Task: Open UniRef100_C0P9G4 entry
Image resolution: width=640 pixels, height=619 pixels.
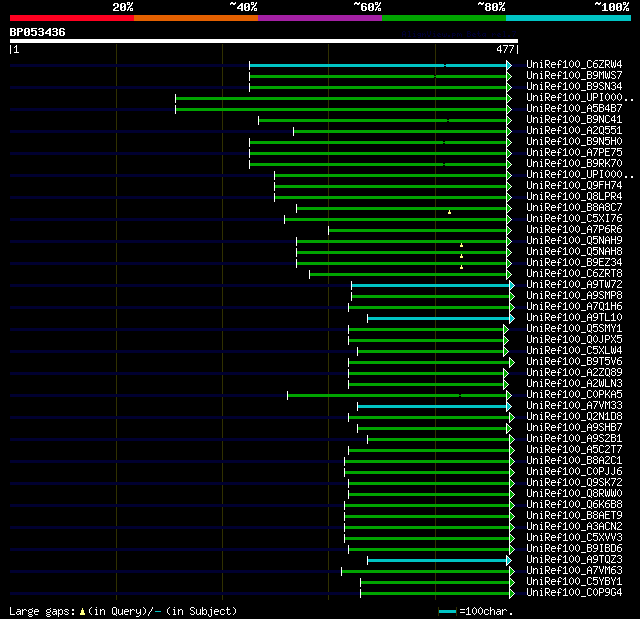Action: (x=574, y=593)
